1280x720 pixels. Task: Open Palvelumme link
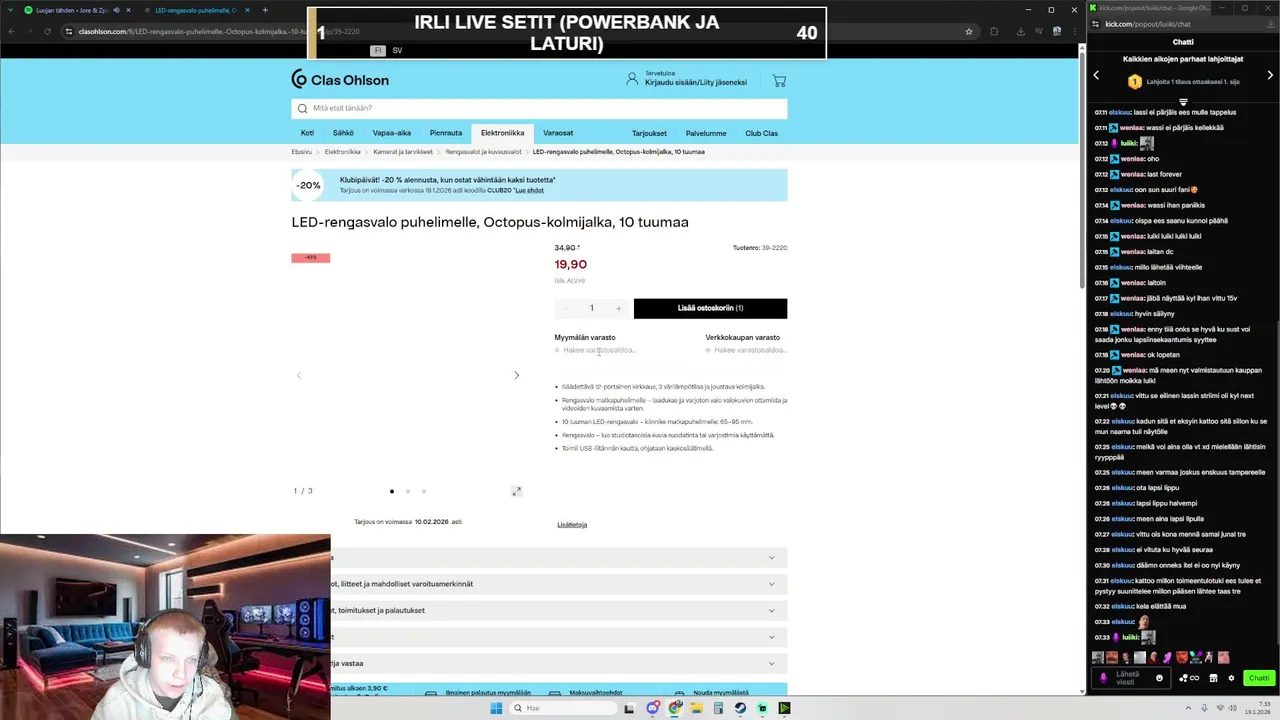(706, 133)
